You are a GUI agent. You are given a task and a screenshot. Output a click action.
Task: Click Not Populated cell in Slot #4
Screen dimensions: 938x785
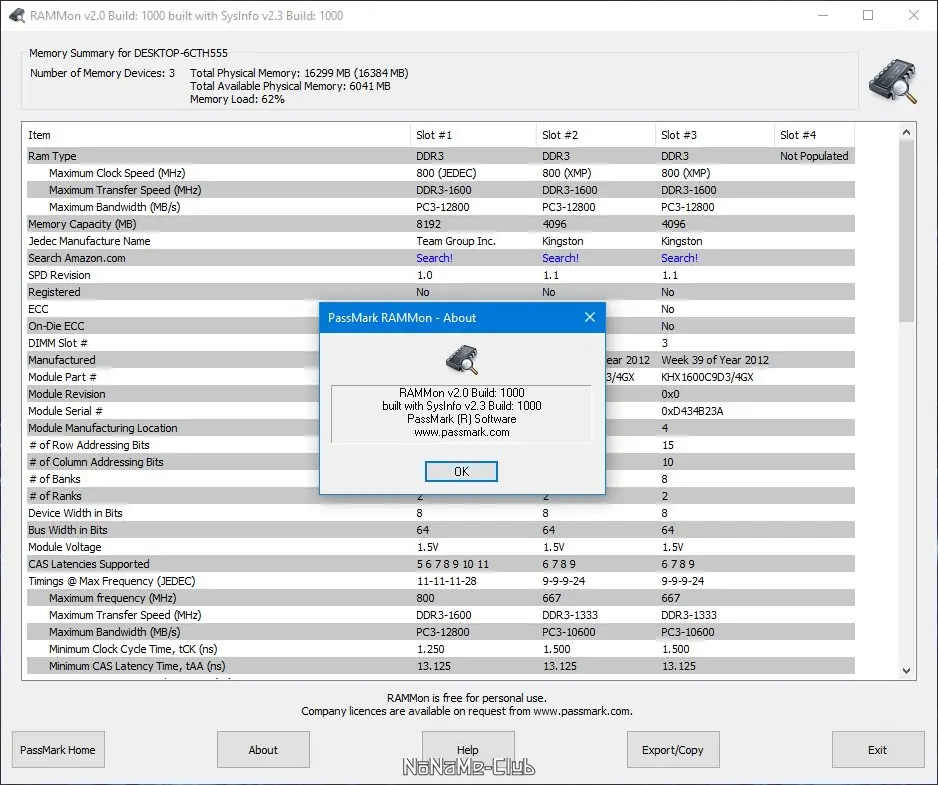click(x=814, y=156)
